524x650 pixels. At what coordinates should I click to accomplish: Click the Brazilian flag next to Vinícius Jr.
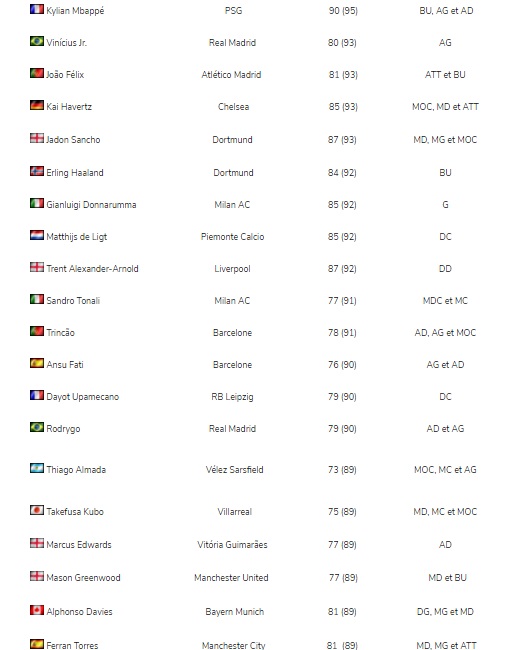[37, 41]
